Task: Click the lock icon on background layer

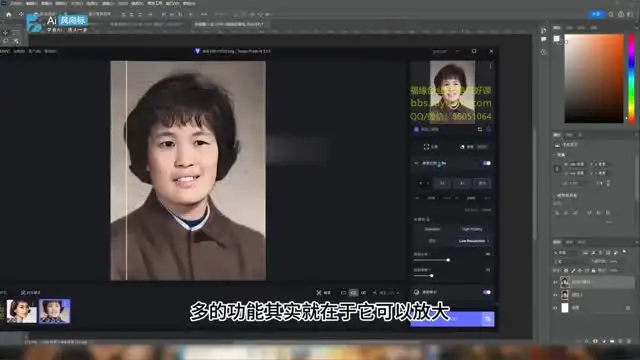Action: [x=628, y=308]
